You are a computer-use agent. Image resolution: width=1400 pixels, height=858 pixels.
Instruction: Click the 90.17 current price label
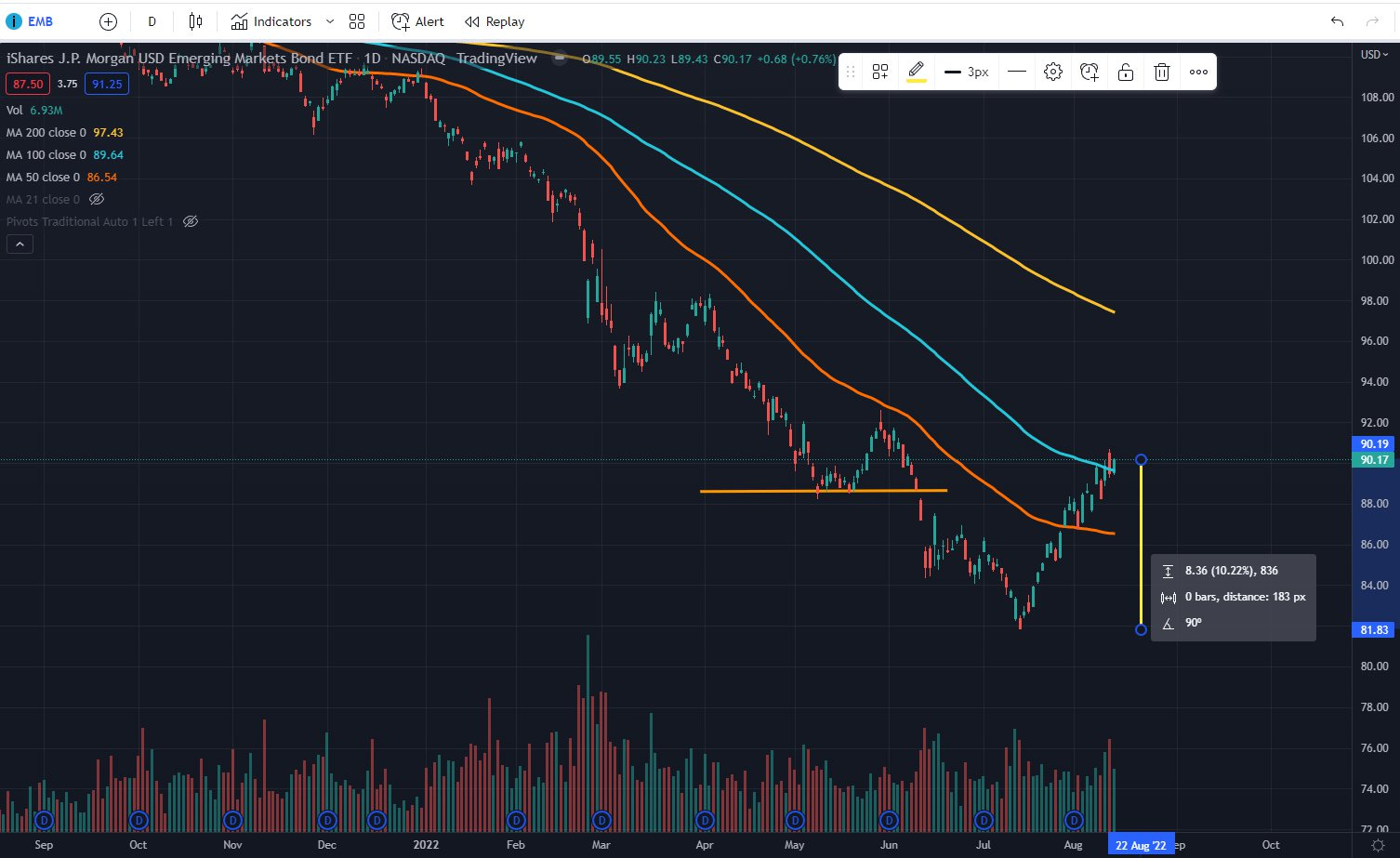(x=1374, y=460)
